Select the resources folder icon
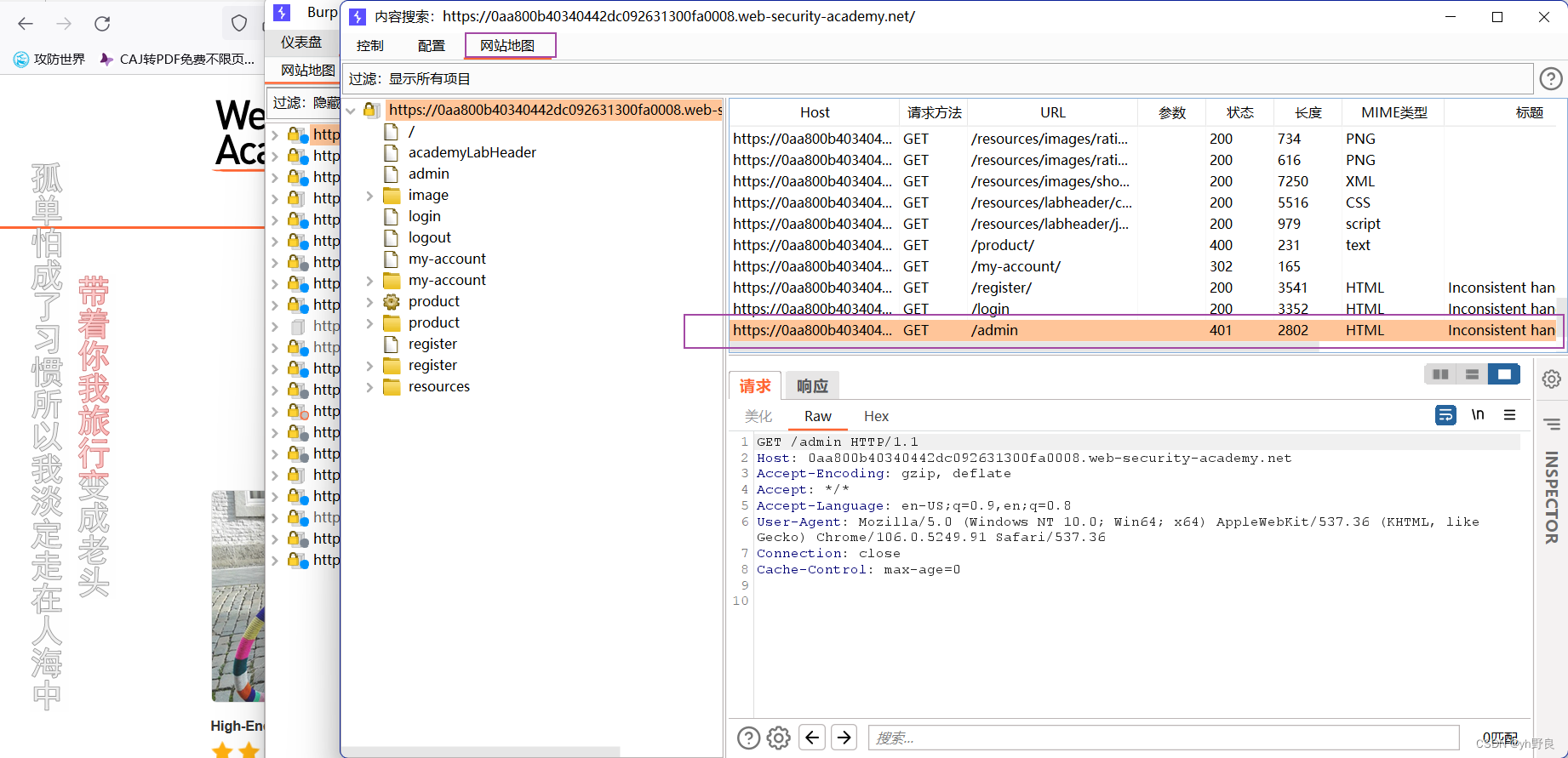The width and height of the screenshot is (1568, 758). 392,386
